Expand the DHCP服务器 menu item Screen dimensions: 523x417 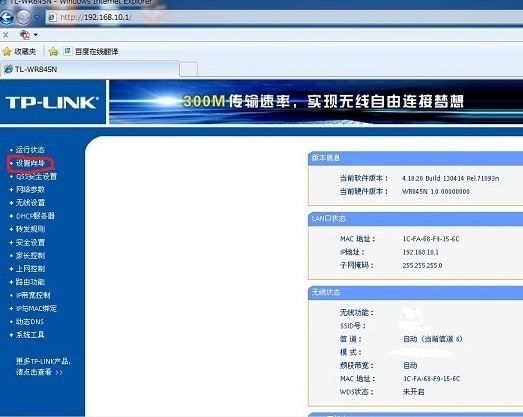coord(35,216)
